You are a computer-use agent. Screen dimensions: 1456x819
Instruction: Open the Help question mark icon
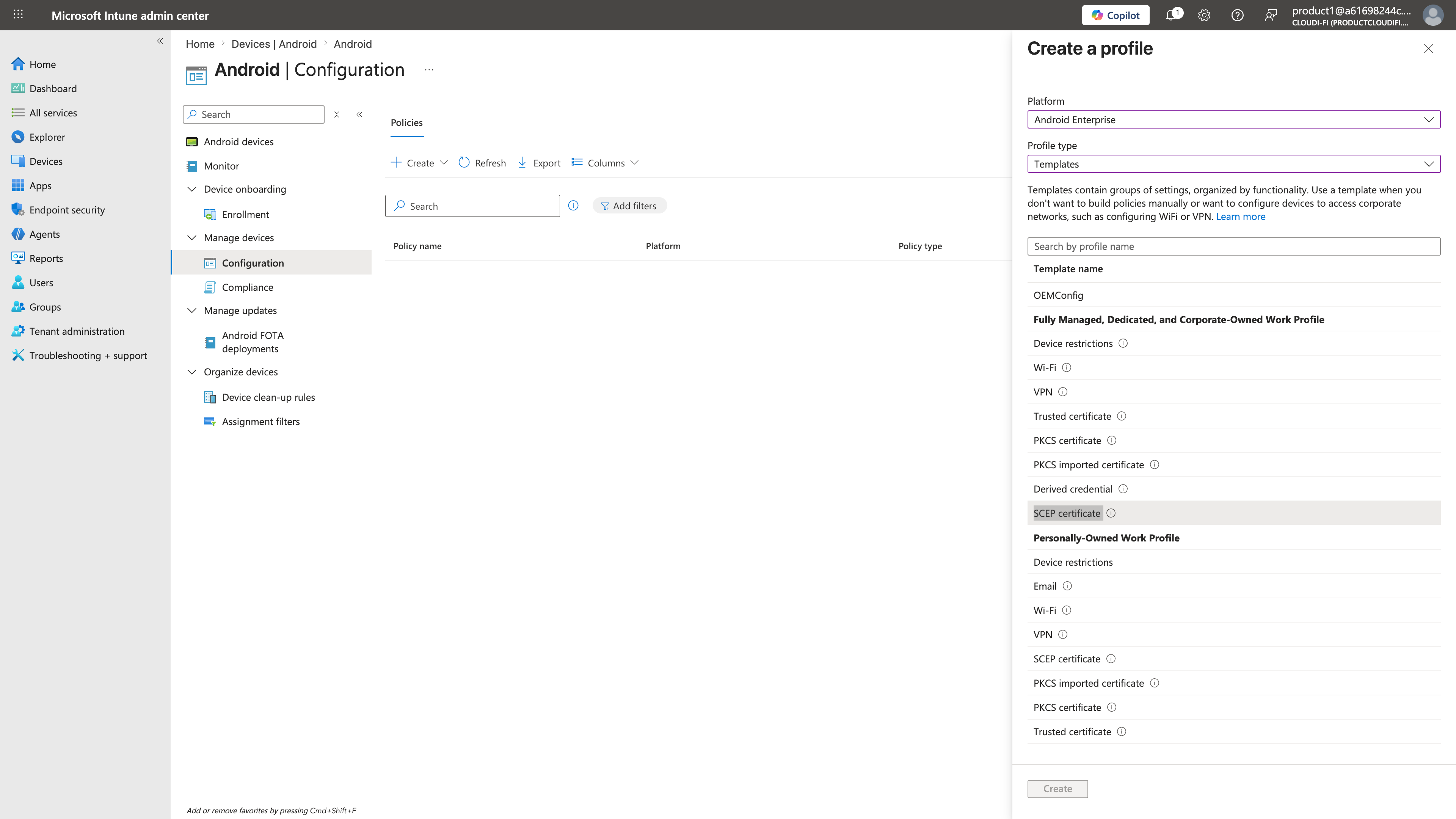1237,15
